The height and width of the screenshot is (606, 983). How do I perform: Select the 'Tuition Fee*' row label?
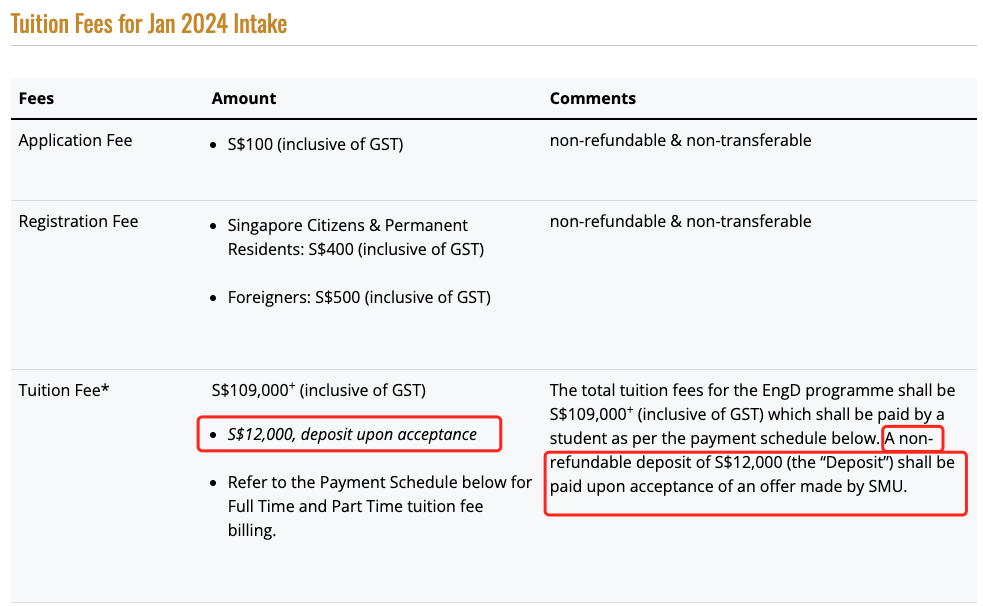64,390
